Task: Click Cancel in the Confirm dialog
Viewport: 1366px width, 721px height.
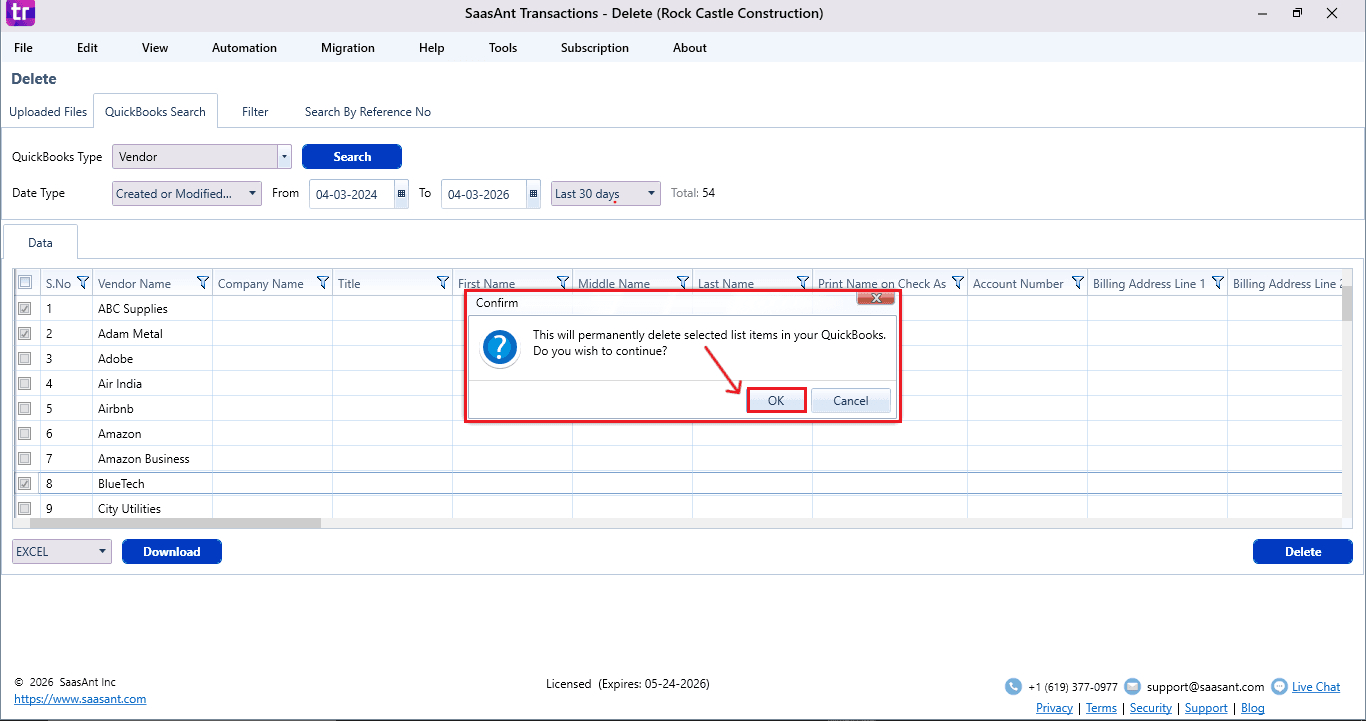Action: (850, 401)
